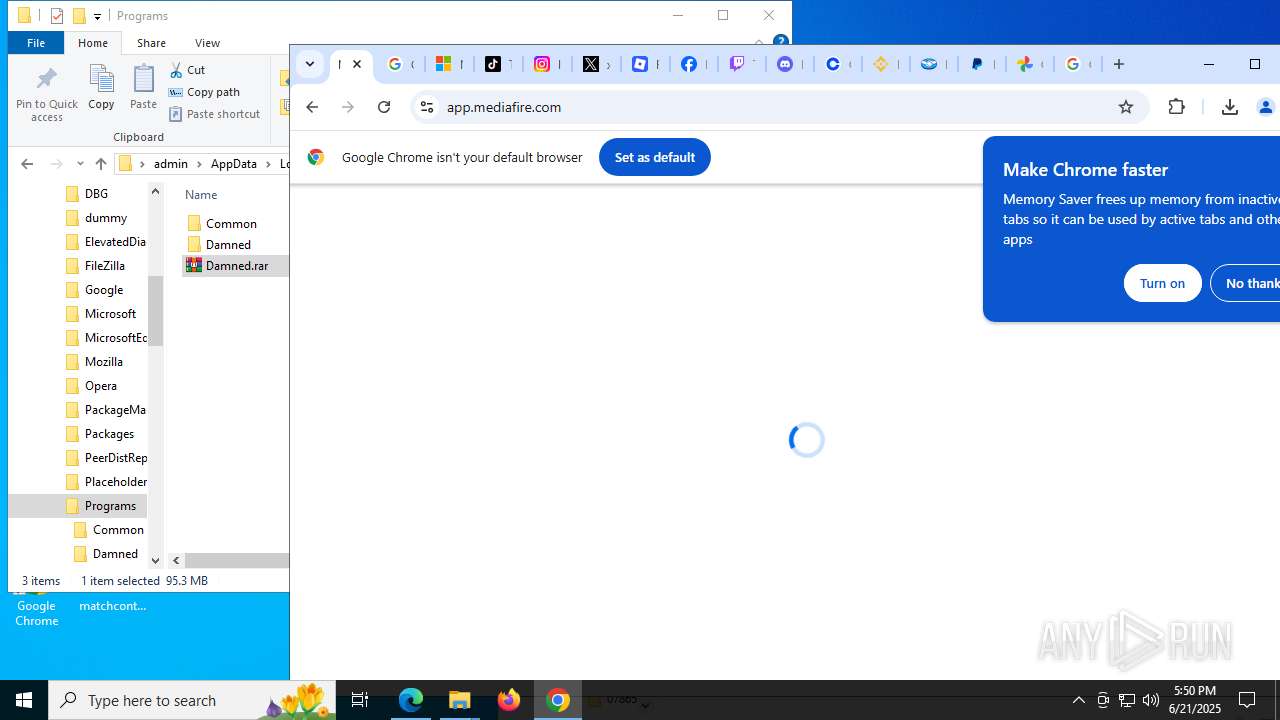Click the Properties quick access icon
Screen dimensions: 1280x720
[x=57, y=16]
